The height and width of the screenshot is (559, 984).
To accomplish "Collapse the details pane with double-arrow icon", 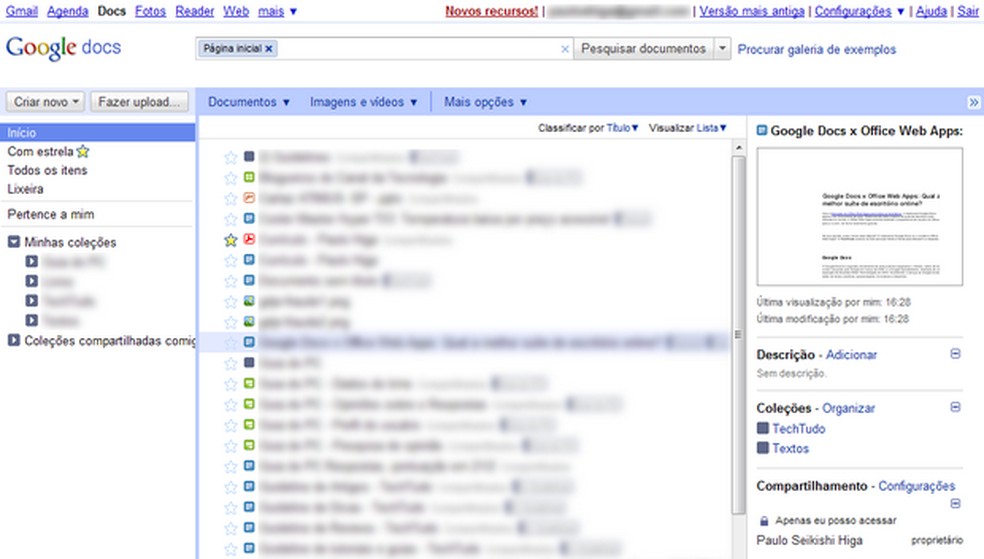I will 973,102.
